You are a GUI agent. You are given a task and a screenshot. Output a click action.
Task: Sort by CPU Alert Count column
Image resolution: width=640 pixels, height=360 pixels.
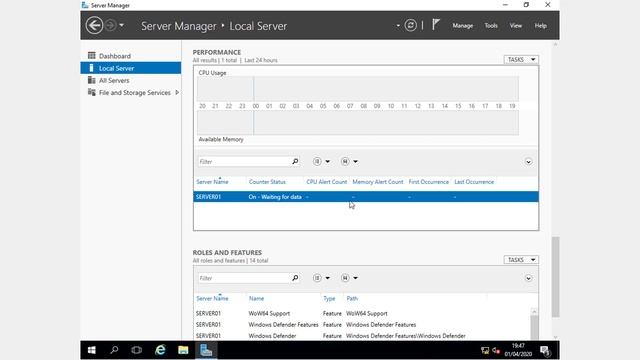[x=327, y=182]
